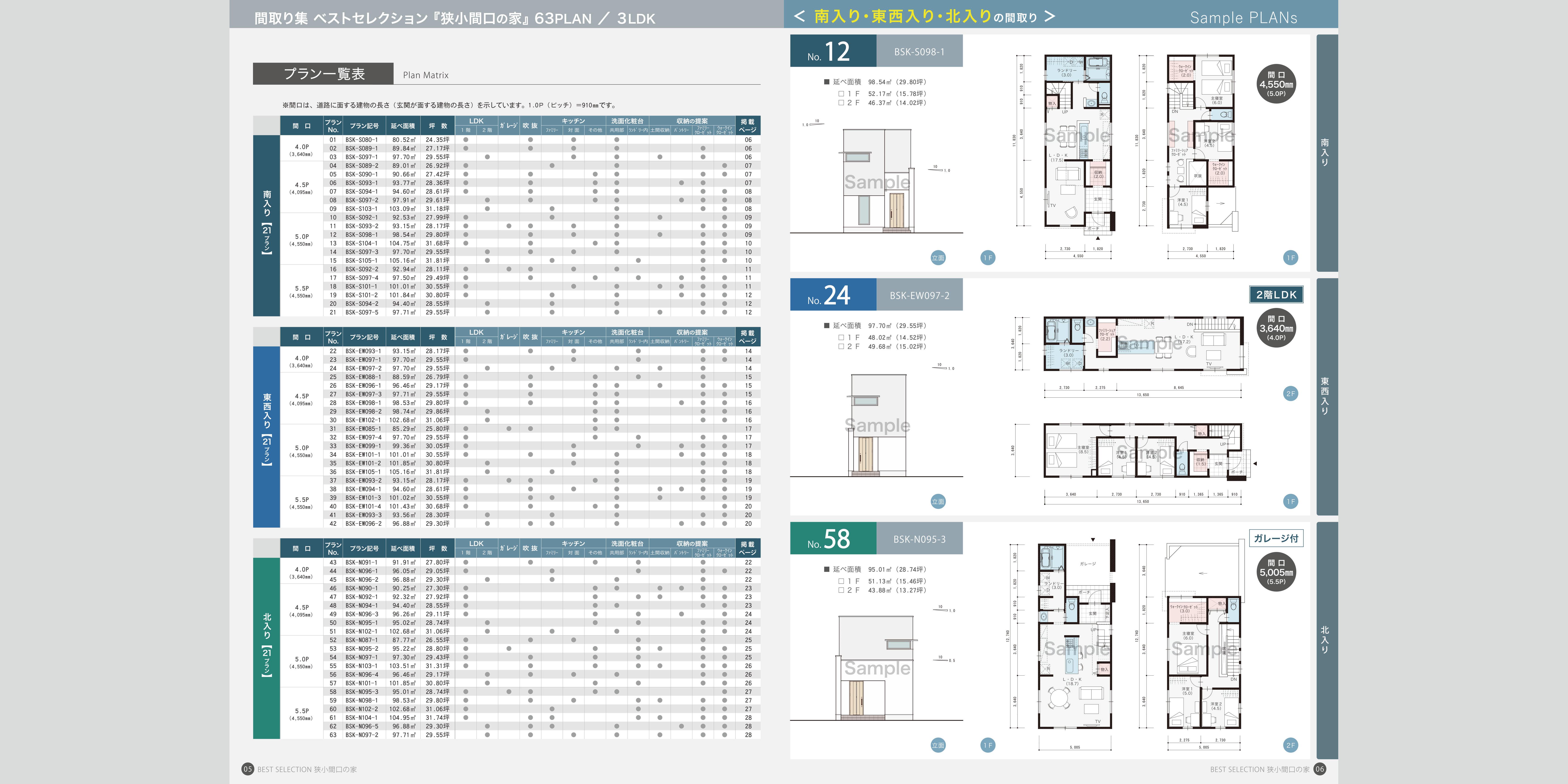Click the 立面 badge under the No. 24 elevation
The image size is (1568, 784).
click(938, 502)
